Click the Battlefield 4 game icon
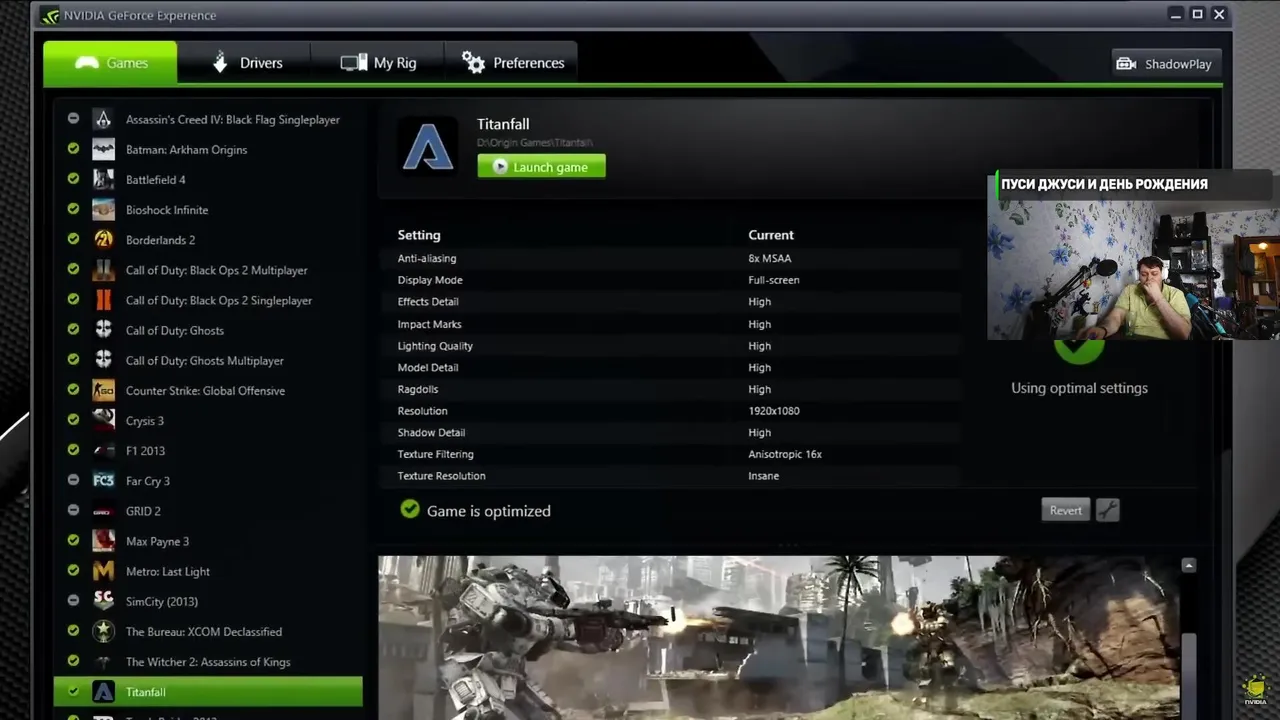The width and height of the screenshot is (1280, 720). [x=103, y=179]
